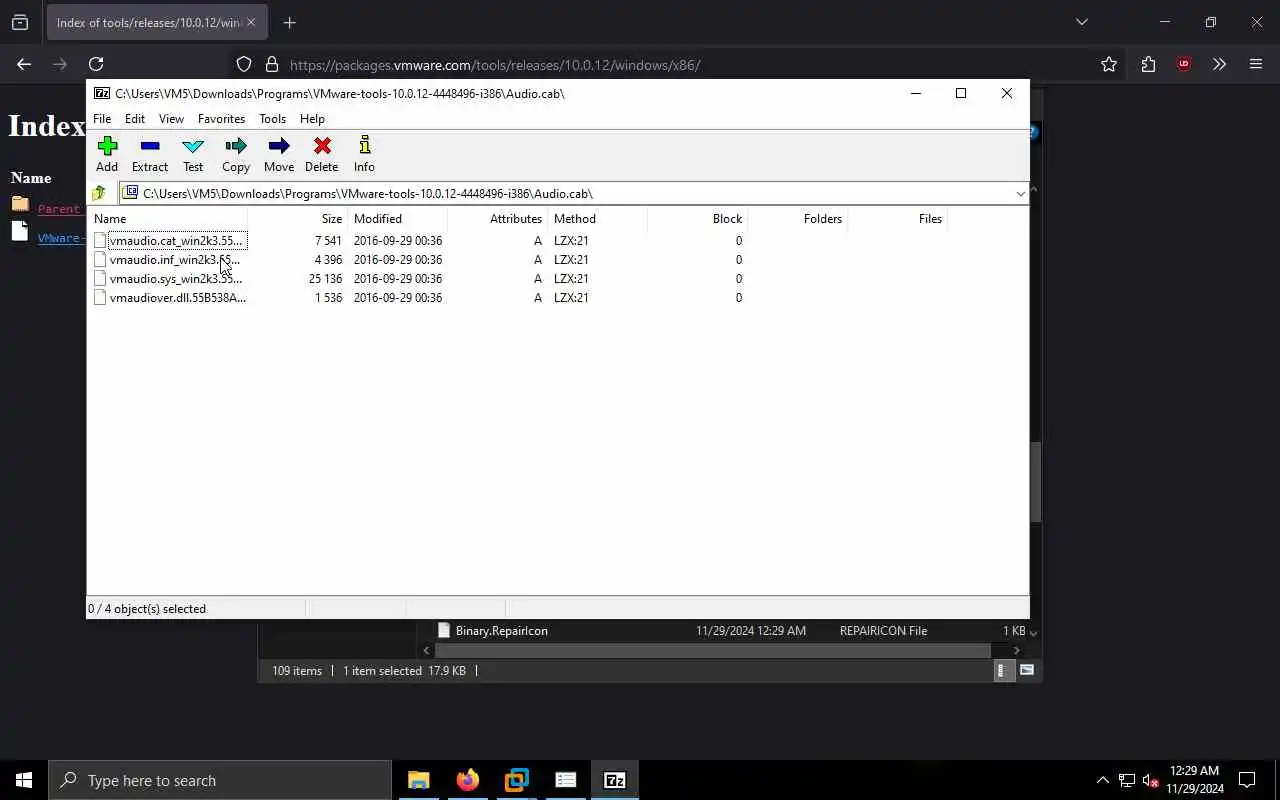Click the Add toolbar icon in 7-Zip
The height and width of the screenshot is (800, 1280).
click(x=107, y=154)
